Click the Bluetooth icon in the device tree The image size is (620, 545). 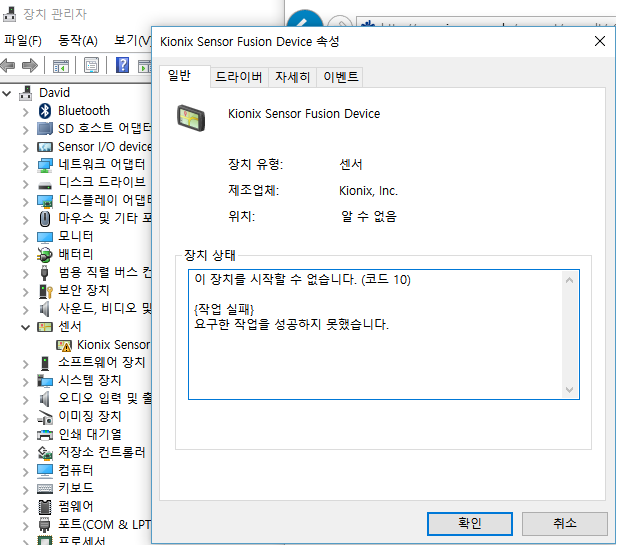[45, 111]
